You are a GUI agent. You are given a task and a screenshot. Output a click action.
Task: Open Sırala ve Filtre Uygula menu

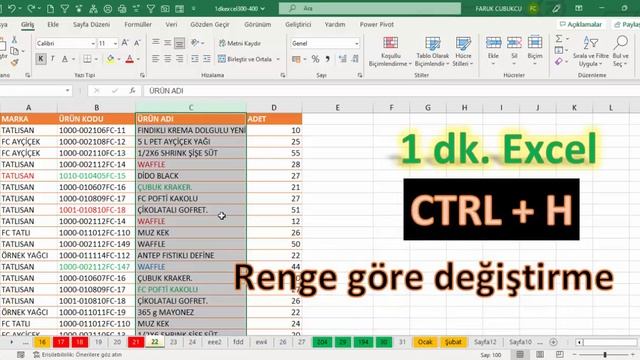(x=591, y=51)
